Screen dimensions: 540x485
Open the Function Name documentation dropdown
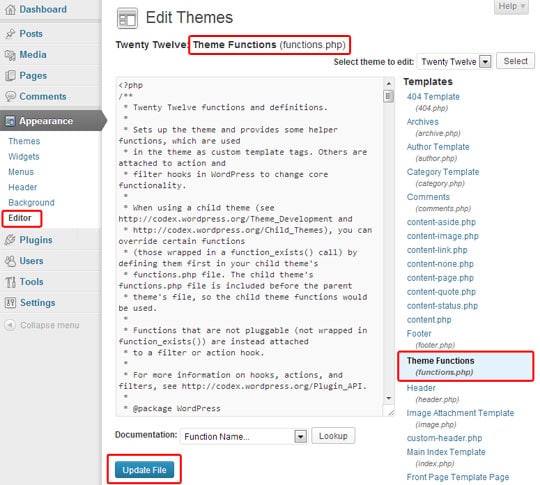(244, 436)
